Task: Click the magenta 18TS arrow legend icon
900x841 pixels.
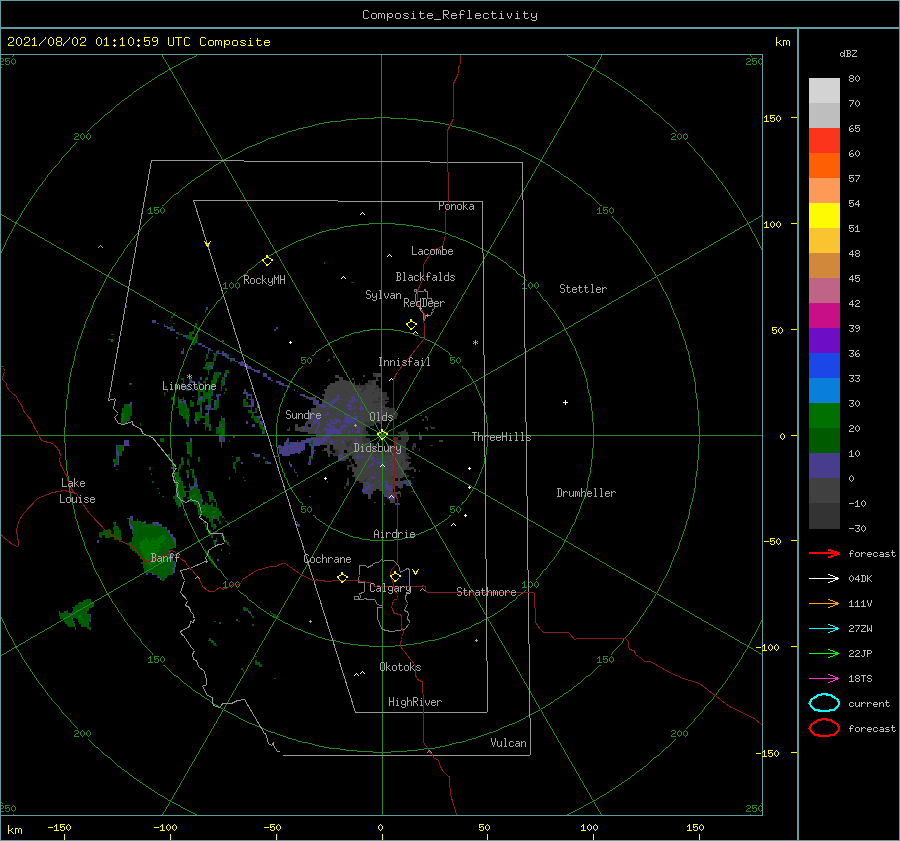Action: (x=824, y=679)
